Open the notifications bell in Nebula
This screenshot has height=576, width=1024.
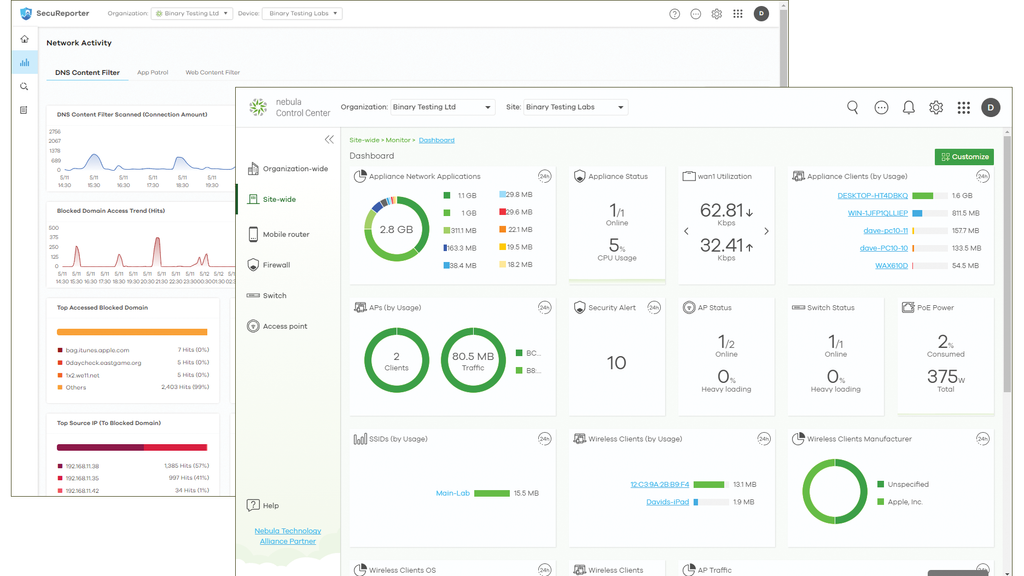[x=908, y=108]
